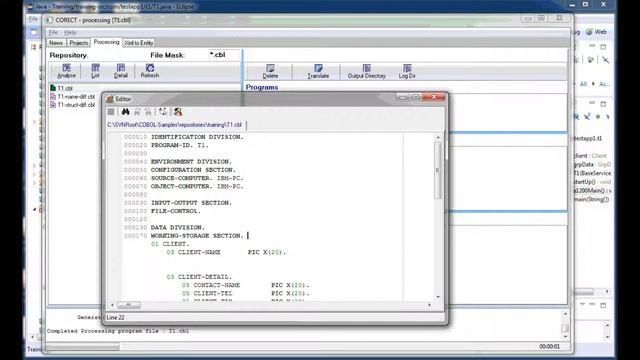This screenshot has height=360, width=640.
Task: Select grpData field in Eclipse outline
Action: point(592,164)
